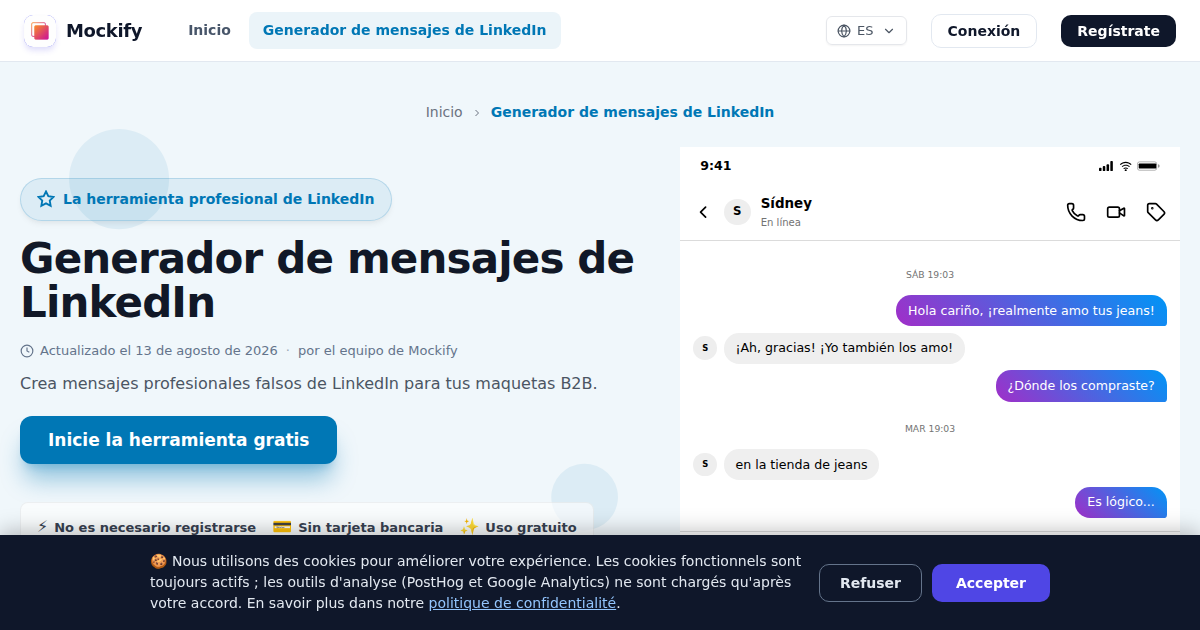Open the Inicio navigation item
The image size is (1200, 630).
[209, 30]
